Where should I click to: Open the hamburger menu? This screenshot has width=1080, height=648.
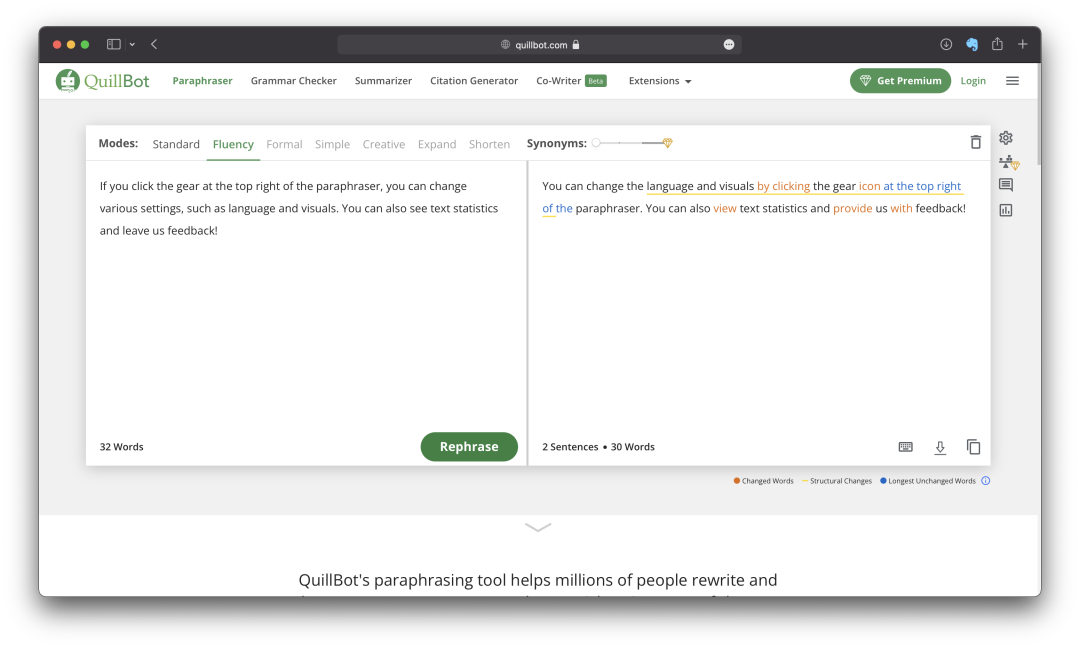tap(1012, 81)
